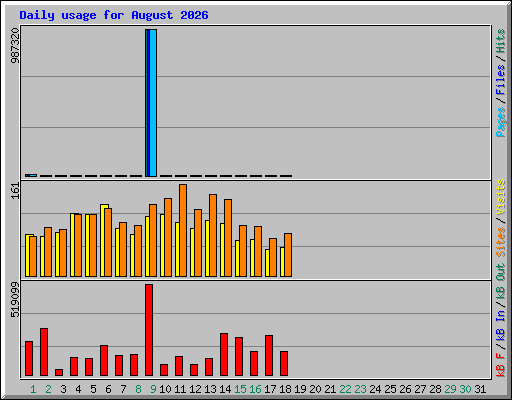The width and height of the screenshot is (512, 400).
Task: Click the orange Sites bar above day 13
Action: coord(213,235)
